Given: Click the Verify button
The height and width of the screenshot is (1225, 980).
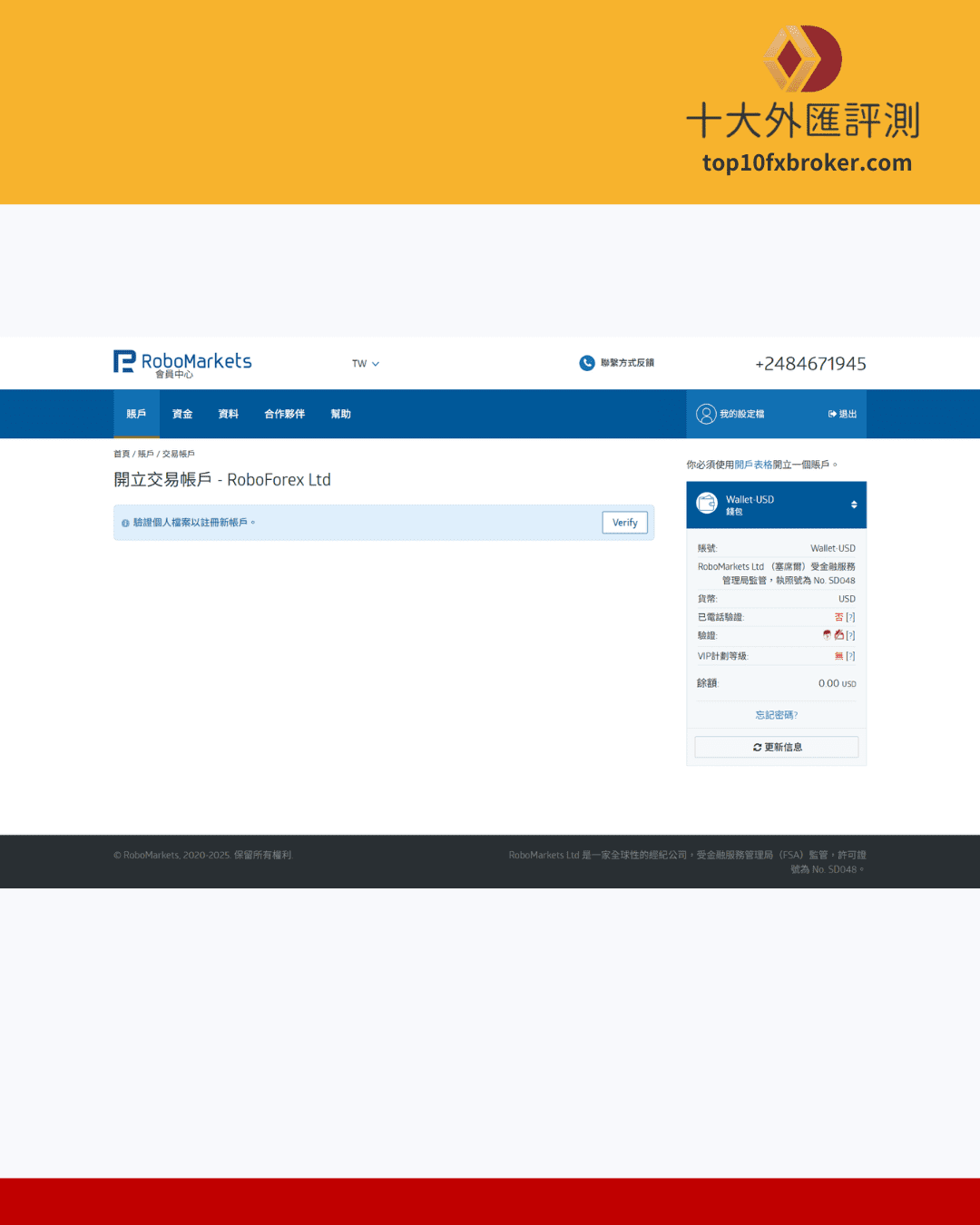Looking at the screenshot, I should click(624, 523).
